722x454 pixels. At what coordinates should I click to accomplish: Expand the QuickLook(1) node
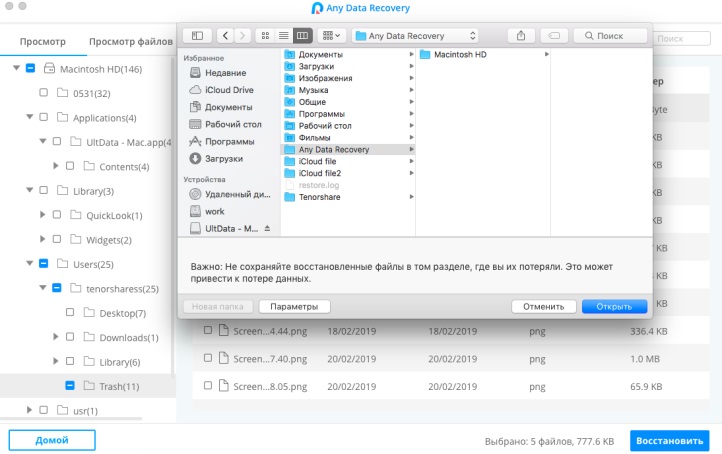point(42,215)
